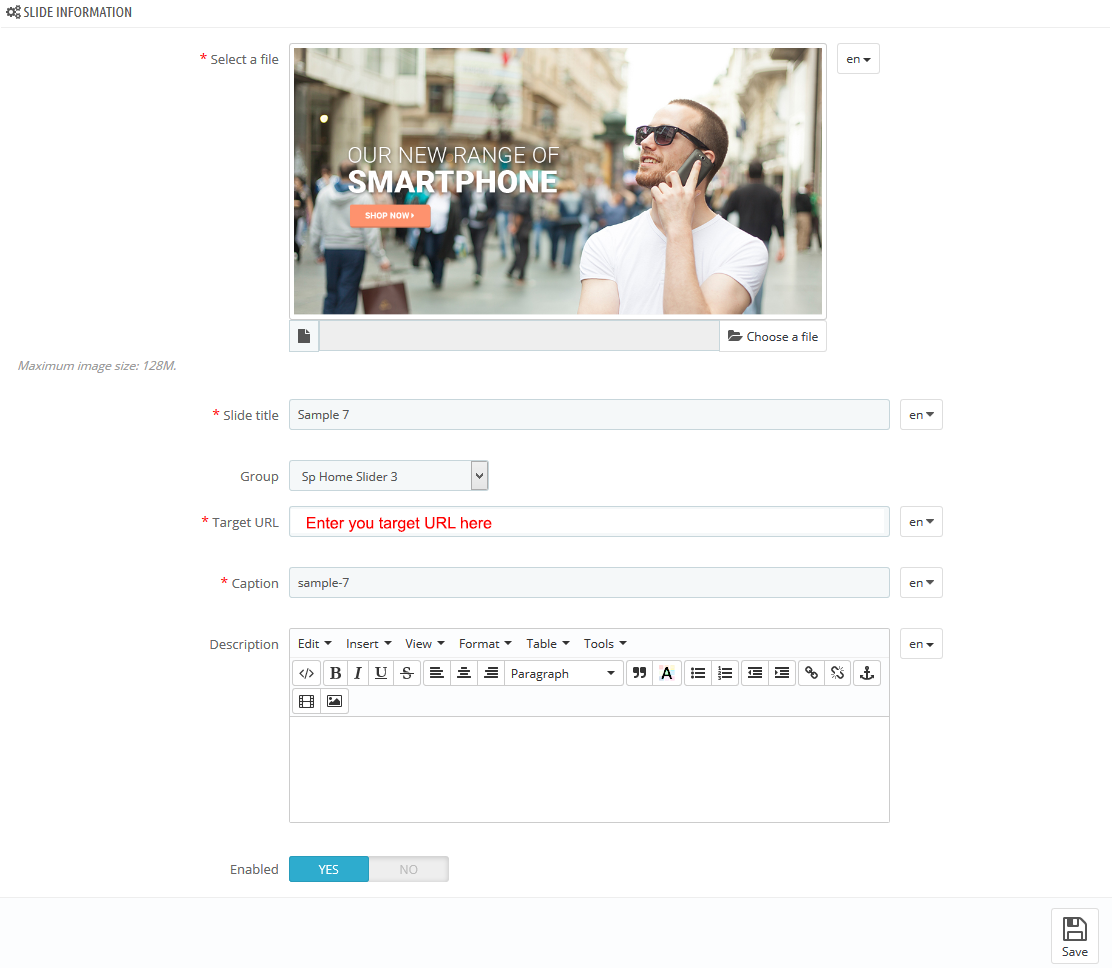Toggle underline formatting
This screenshot has height=968, width=1112.
tap(381, 674)
